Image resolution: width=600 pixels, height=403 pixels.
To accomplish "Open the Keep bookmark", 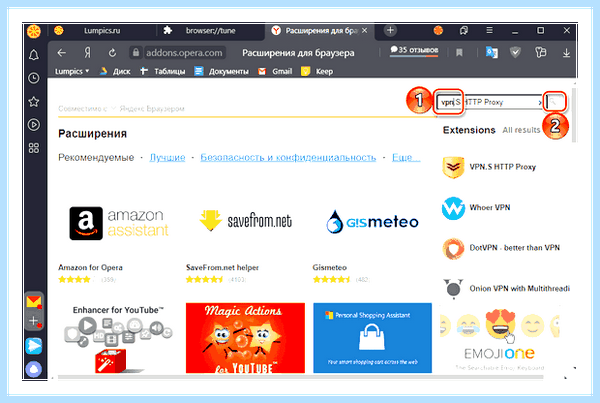I will tap(317, 71).
